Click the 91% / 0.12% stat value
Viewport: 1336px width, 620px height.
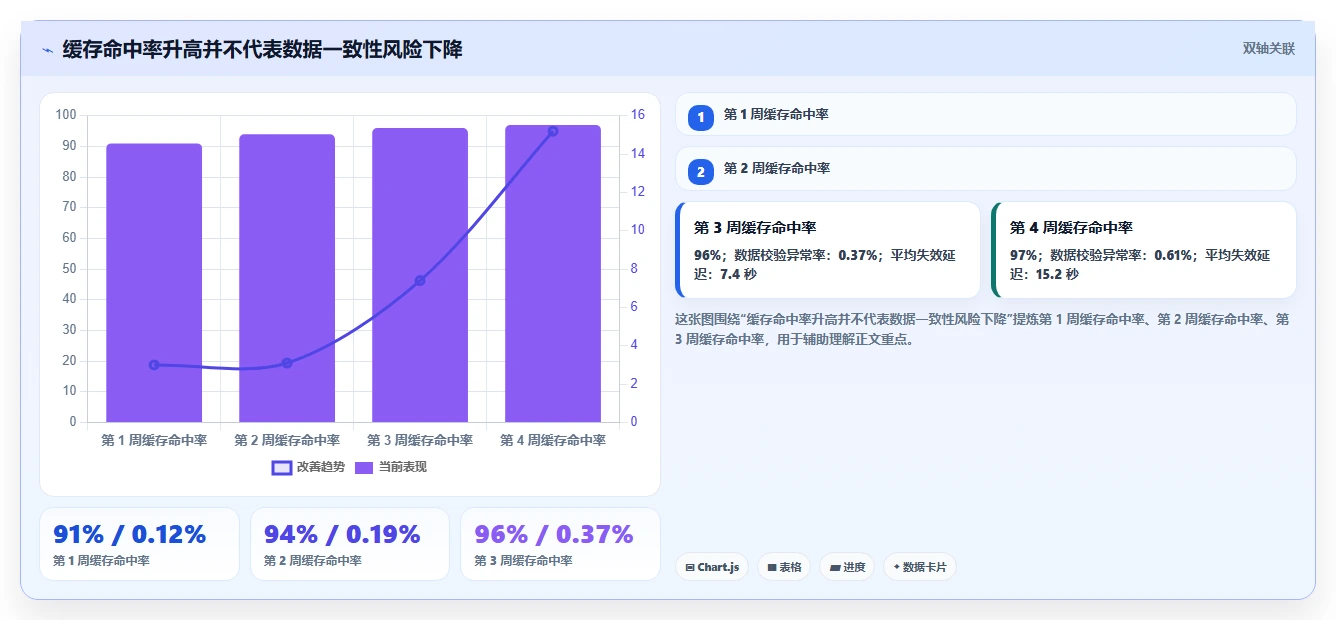129,534
